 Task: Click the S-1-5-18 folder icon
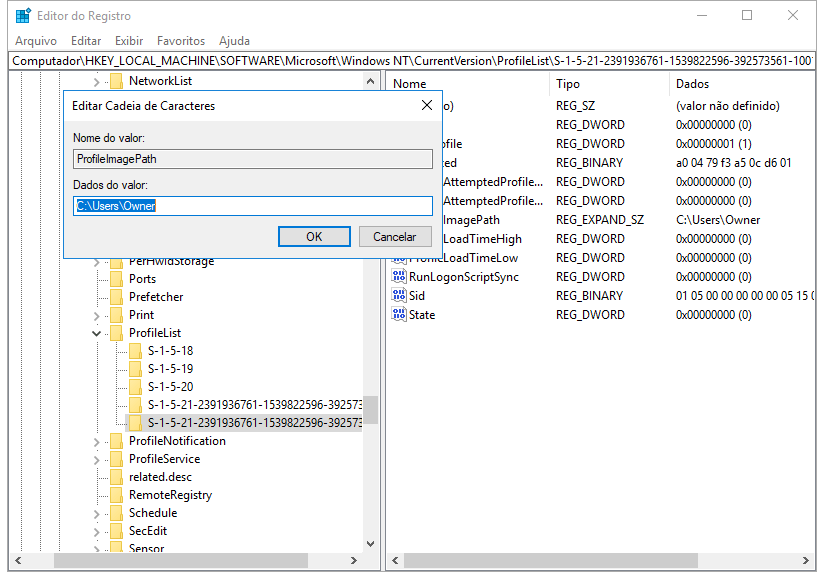tap(136, 351)
